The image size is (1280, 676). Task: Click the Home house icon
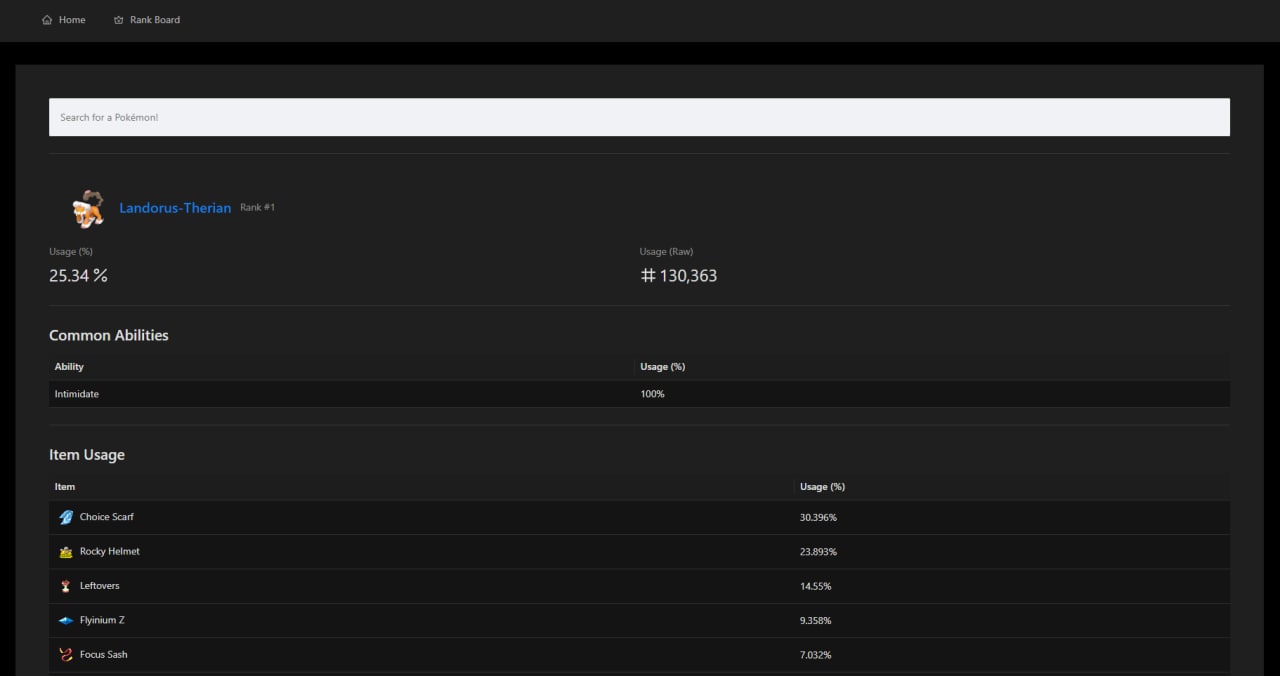47,20
